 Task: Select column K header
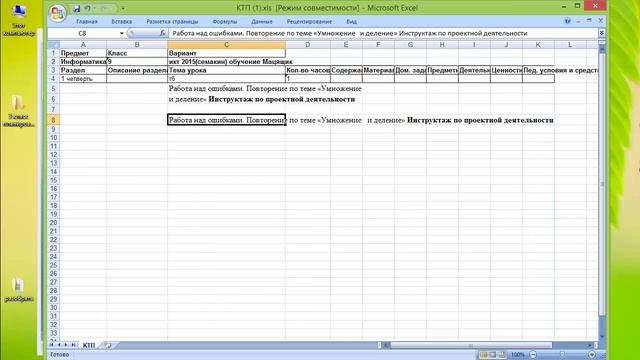tap(538, 44)
